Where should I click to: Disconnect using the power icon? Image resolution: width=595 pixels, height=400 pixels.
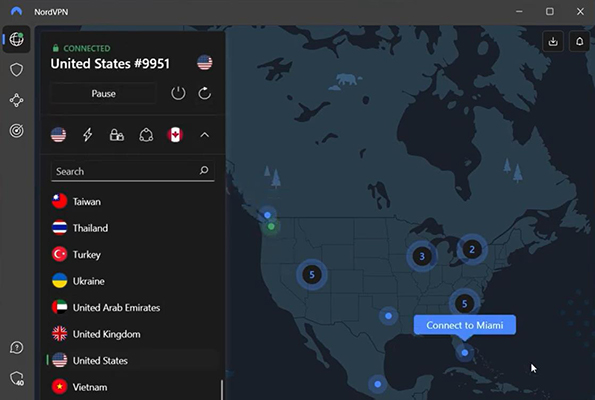click(178, 93)
